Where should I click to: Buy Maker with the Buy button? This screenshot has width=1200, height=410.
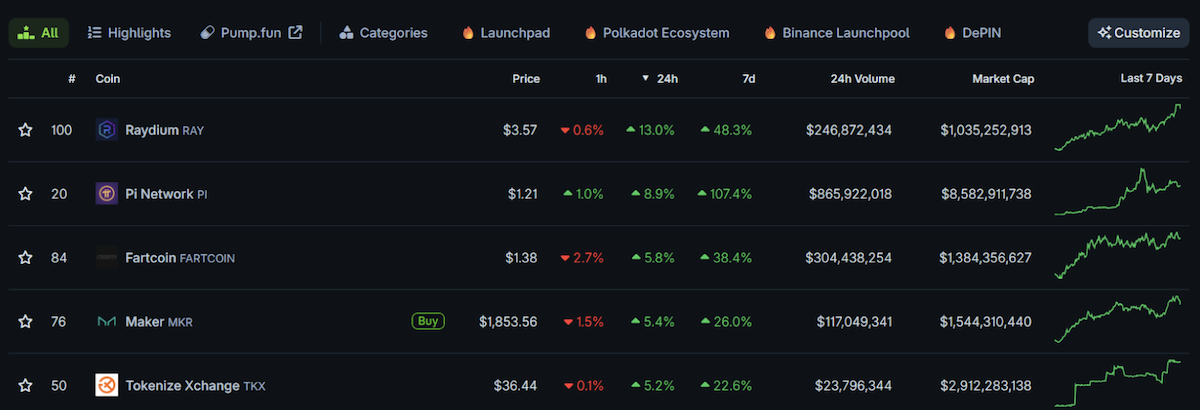click(428, 322)
